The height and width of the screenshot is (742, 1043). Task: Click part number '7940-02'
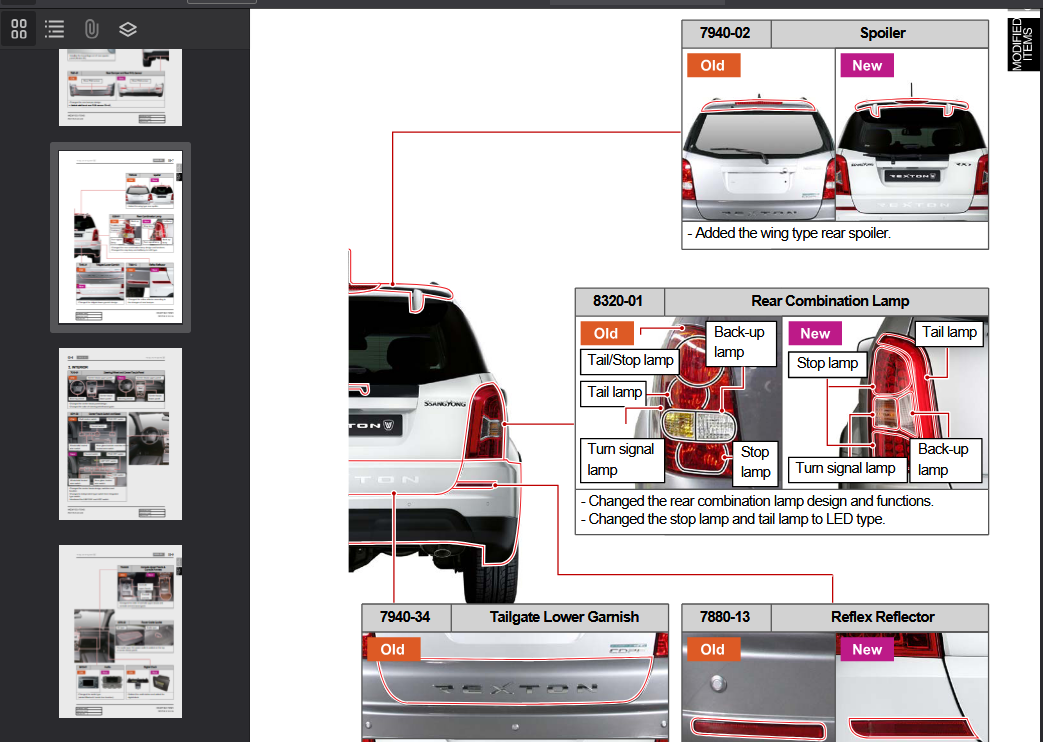pos(725,33)
